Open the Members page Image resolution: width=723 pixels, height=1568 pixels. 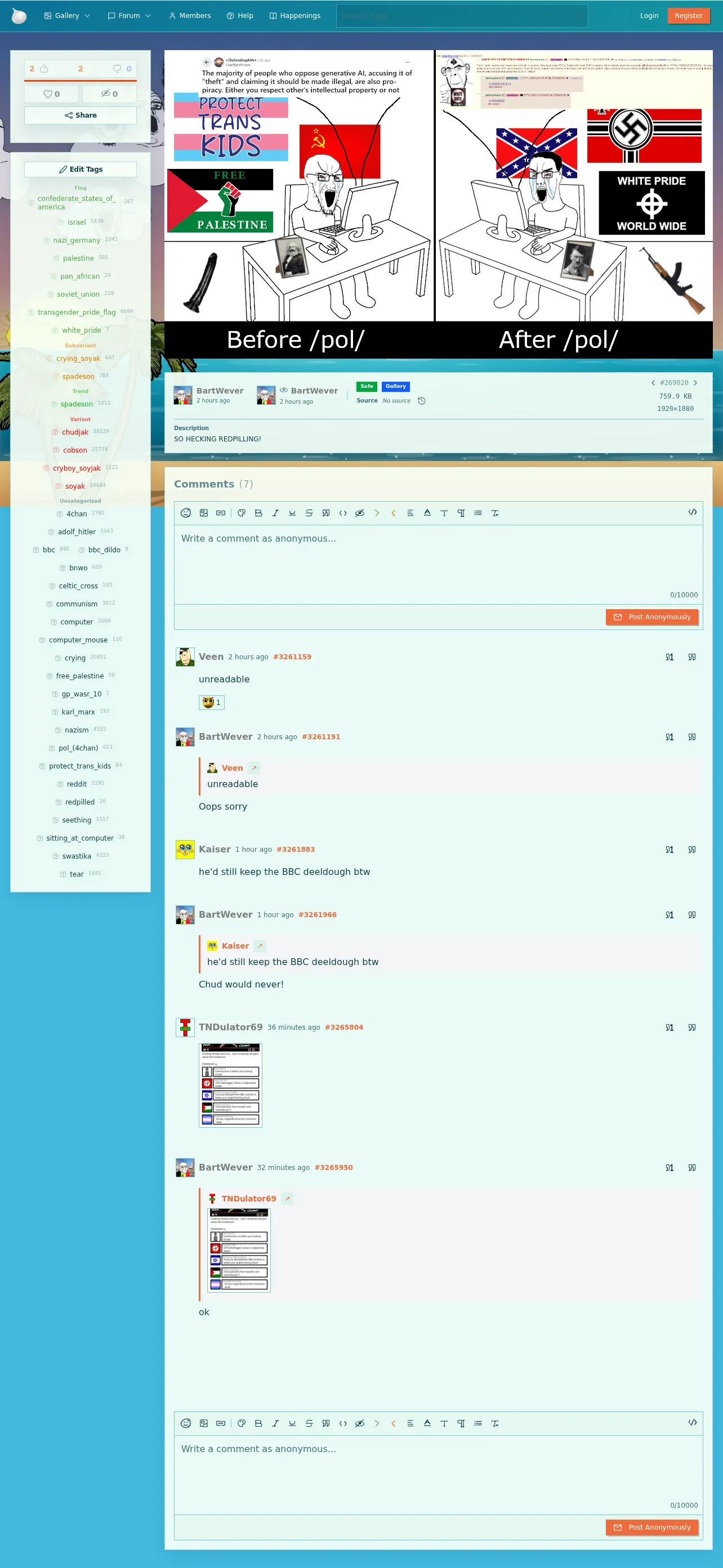click(190, 16)
